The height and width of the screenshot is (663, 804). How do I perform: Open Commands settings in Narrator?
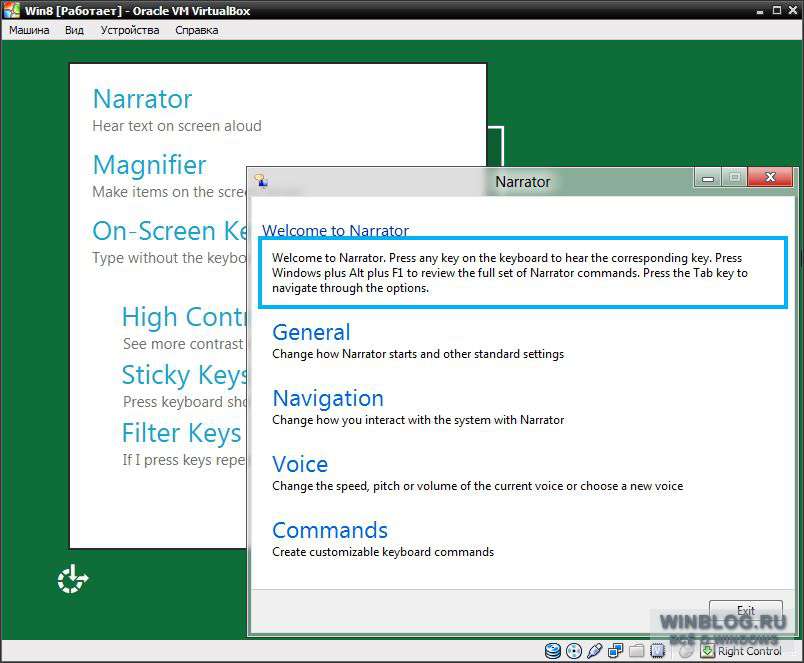click(330, 530)
